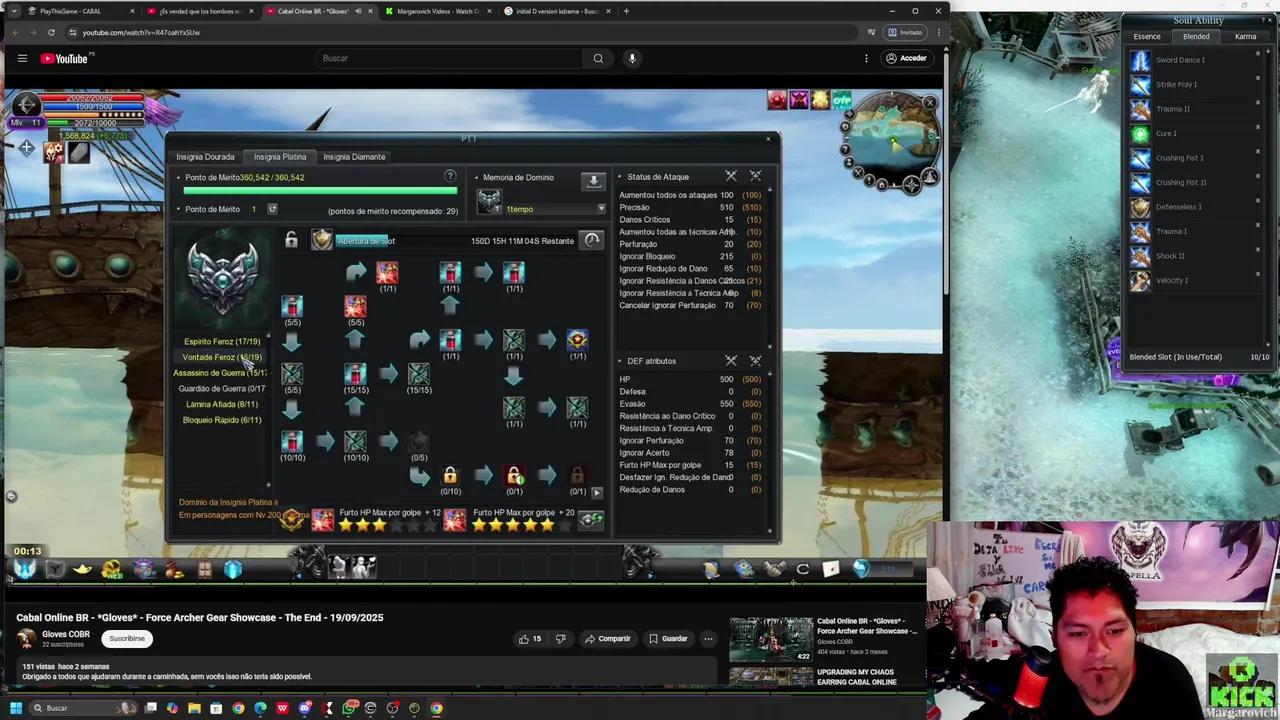Switch to Insignia Dourada tab
Image resolution: width=1280 pixels, height=720 pixels.
click(x=205, y=157)
